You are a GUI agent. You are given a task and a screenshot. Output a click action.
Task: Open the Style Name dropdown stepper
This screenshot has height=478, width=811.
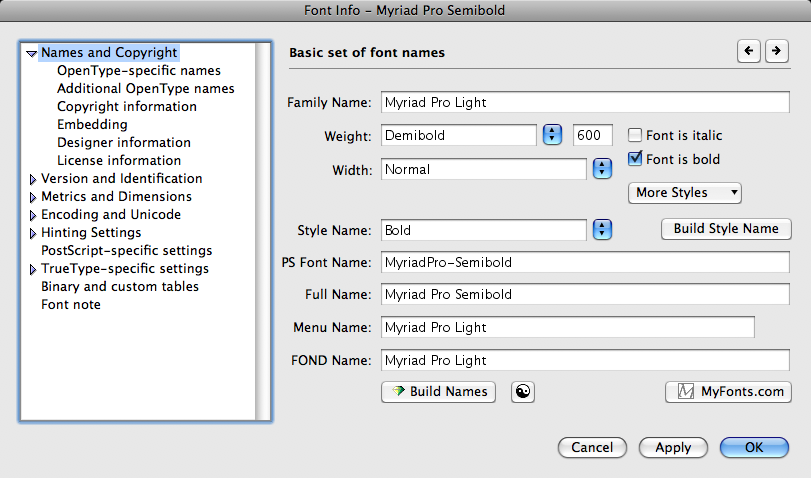tap(602, 230)
